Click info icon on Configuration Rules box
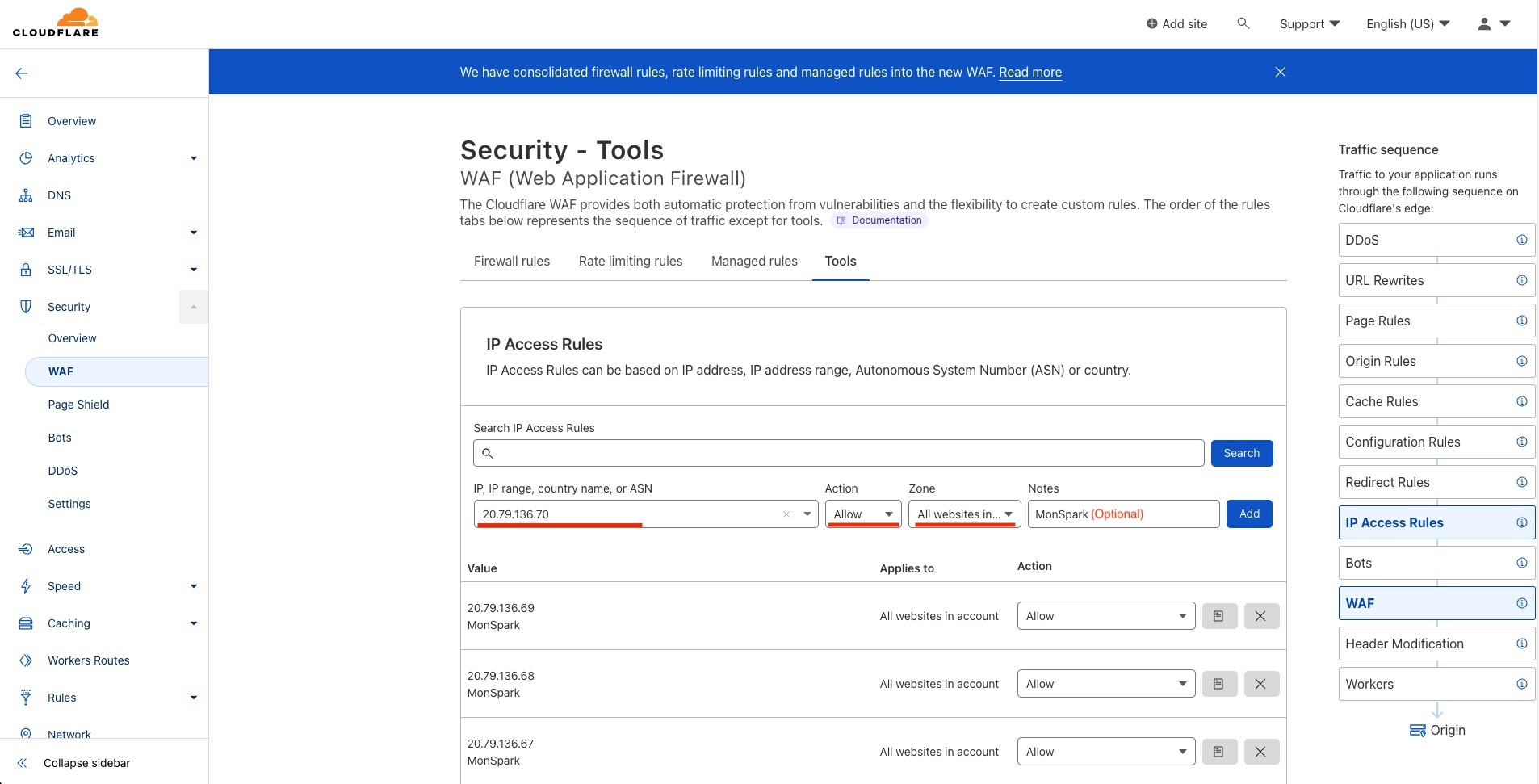The image size is (1539, 784). (1522, 442)
